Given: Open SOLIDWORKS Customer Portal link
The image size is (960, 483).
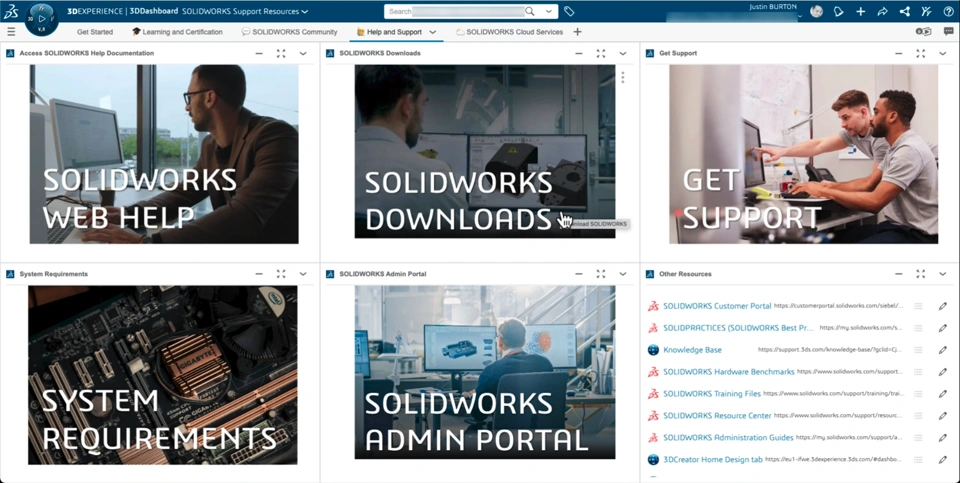Looking at the screenshot, I should (x=717, y=306).
